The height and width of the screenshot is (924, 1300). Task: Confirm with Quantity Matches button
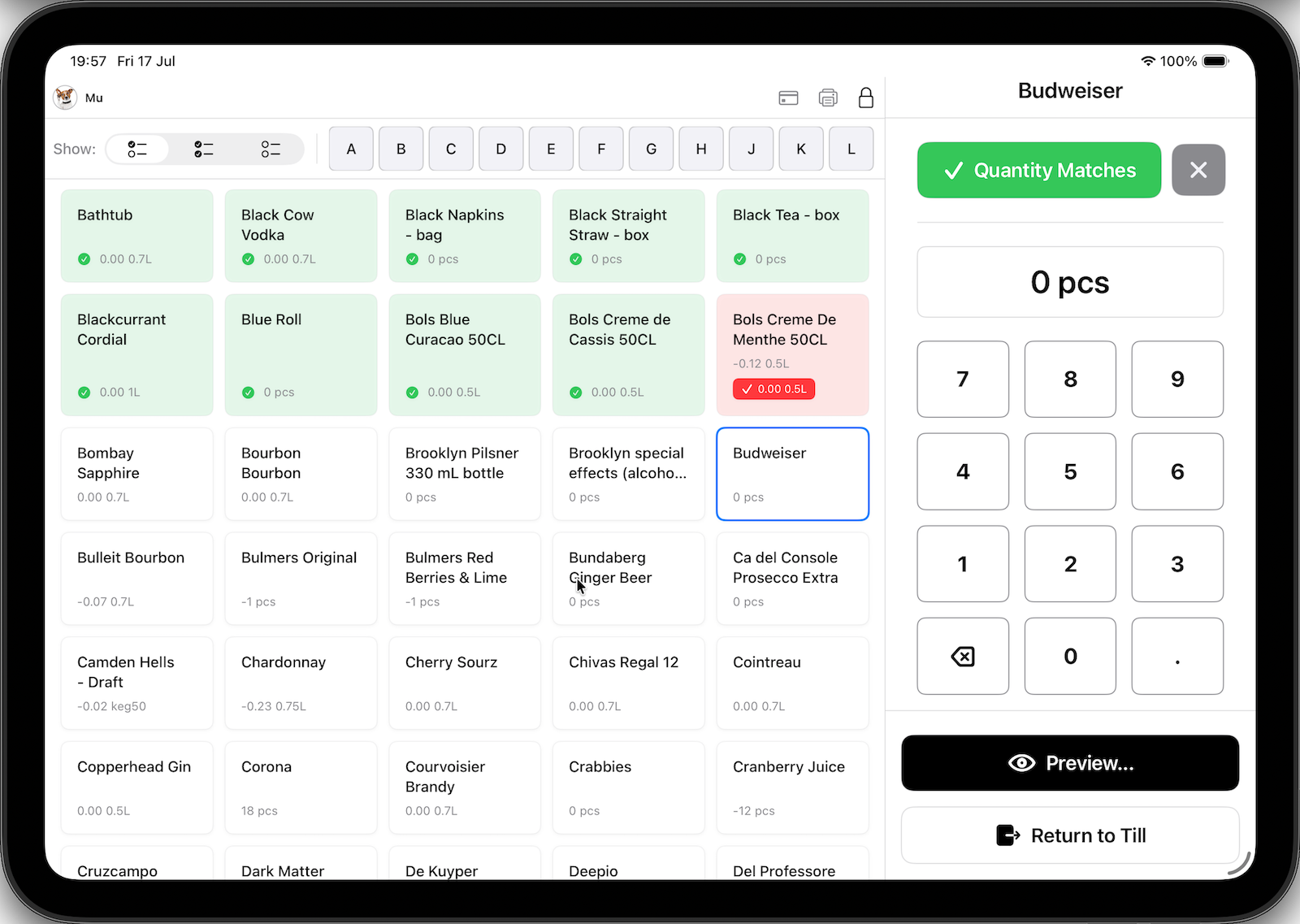coord(1039,170)
